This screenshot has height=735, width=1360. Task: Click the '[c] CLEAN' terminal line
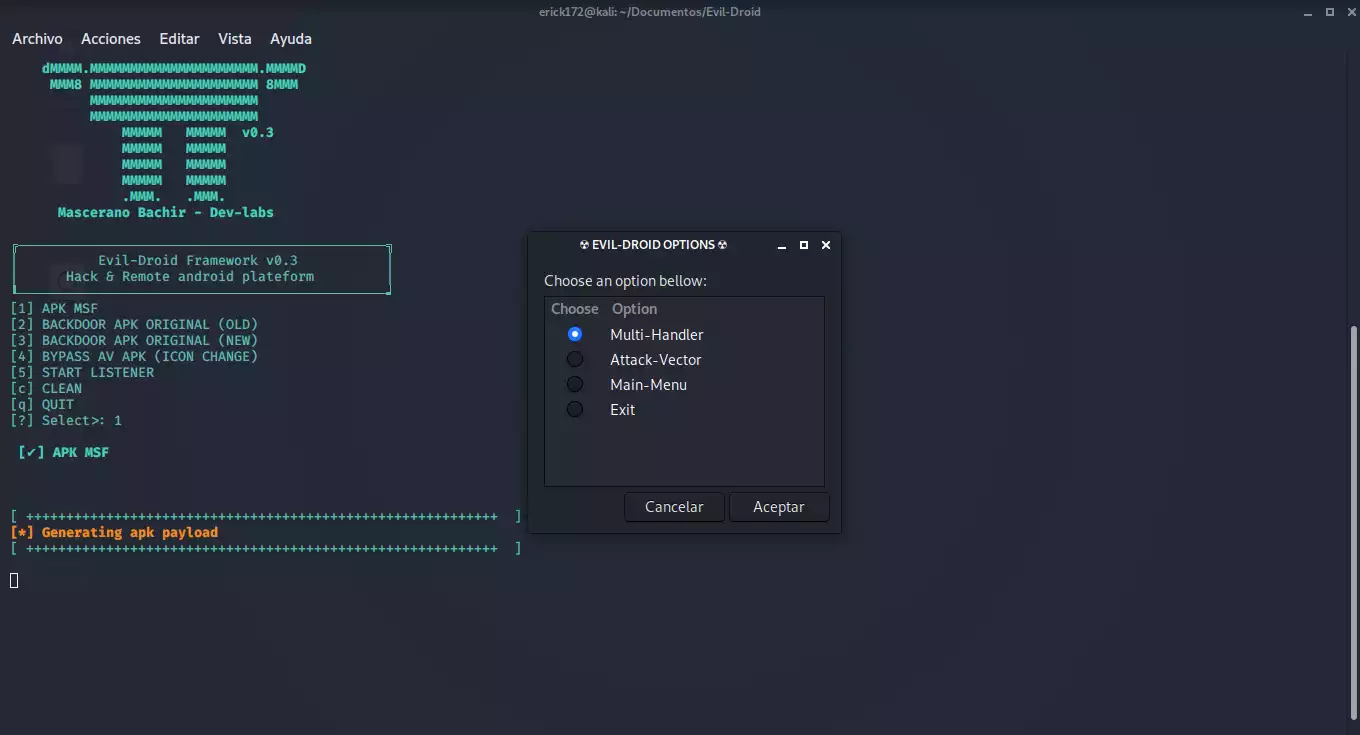[46, 389]
